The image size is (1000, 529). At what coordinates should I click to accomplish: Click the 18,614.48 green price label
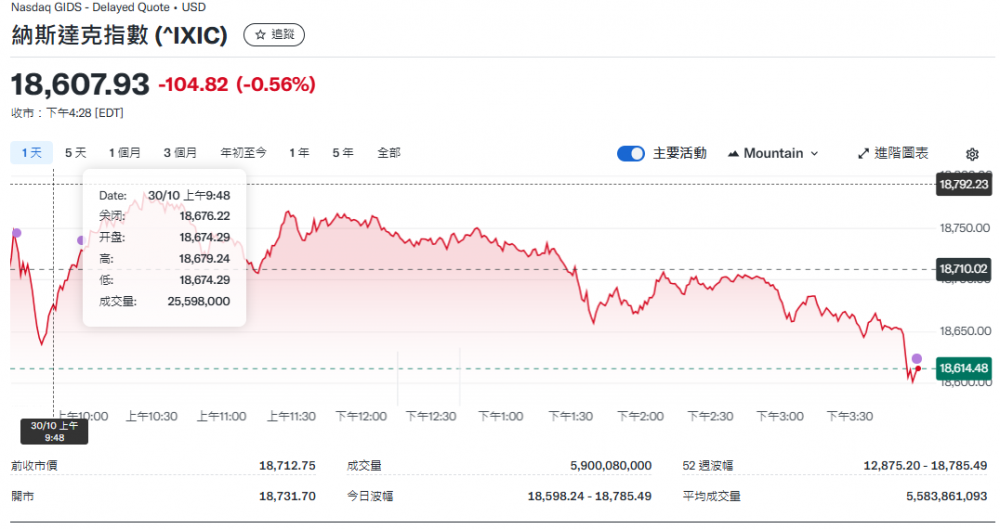click(x=963, y=369)
